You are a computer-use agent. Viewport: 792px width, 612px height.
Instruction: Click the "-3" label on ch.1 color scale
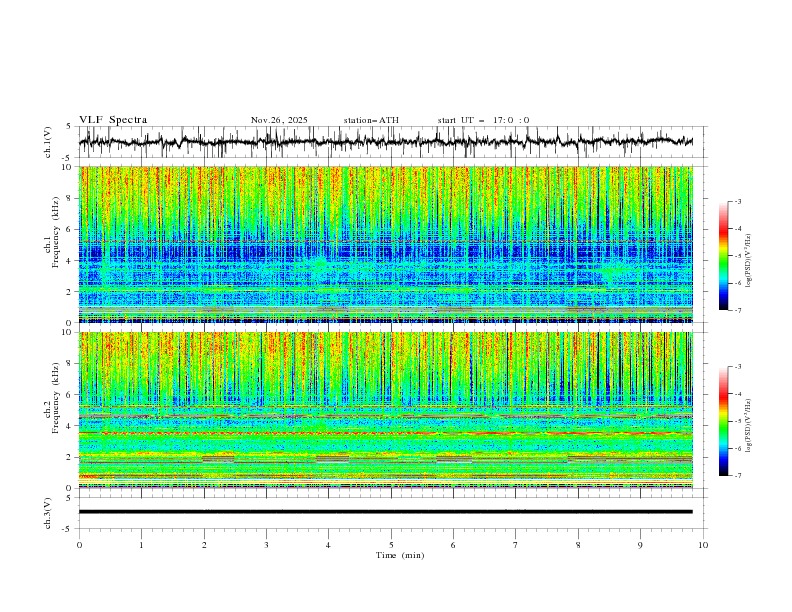[737, 201]
